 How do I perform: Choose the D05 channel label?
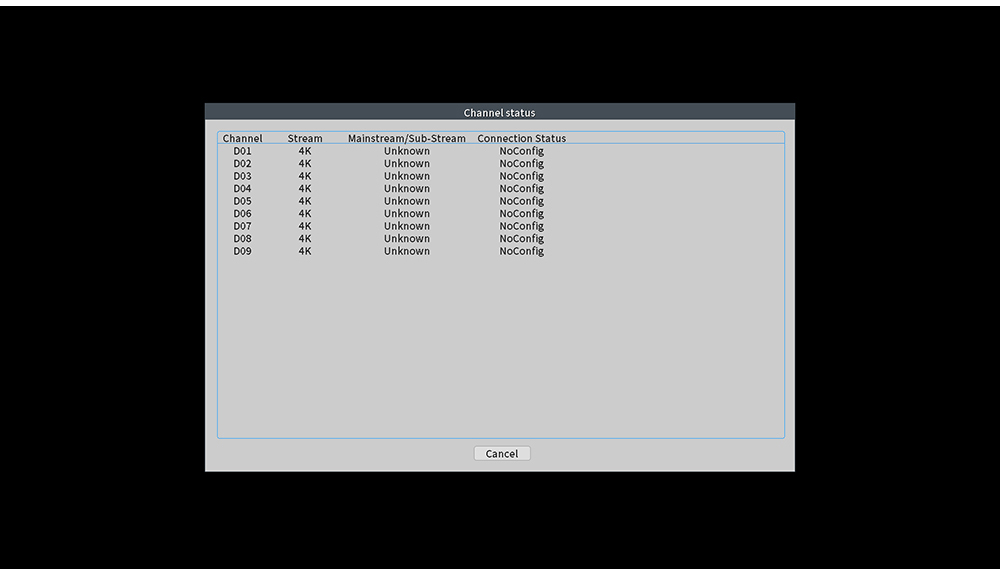pyautogui.click(x=243, y=201)
